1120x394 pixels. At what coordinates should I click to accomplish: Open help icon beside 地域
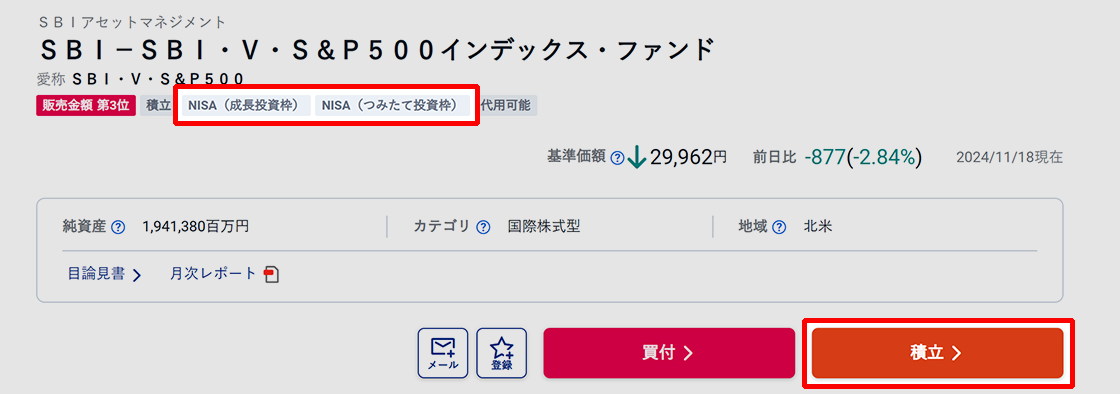(779, 228)
